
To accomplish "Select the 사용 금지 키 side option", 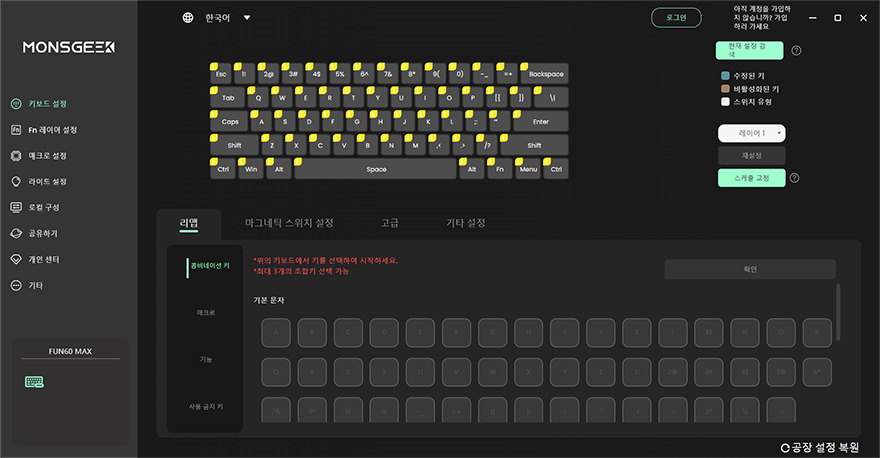I will [206, 406].
